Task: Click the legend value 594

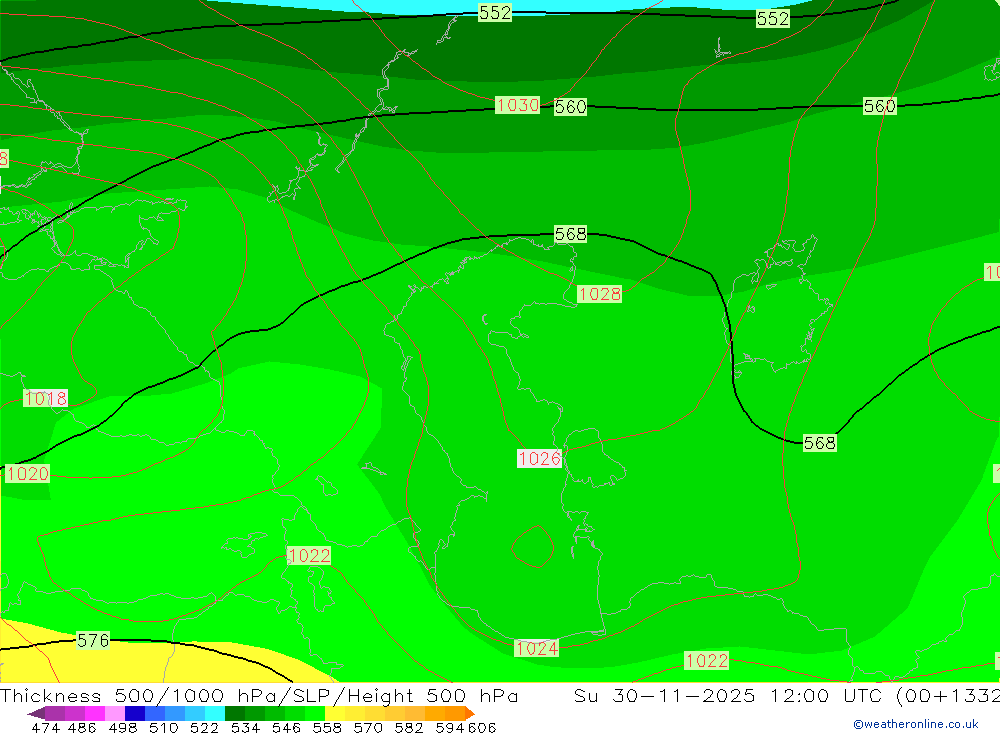Action: (x=449, y=727)
